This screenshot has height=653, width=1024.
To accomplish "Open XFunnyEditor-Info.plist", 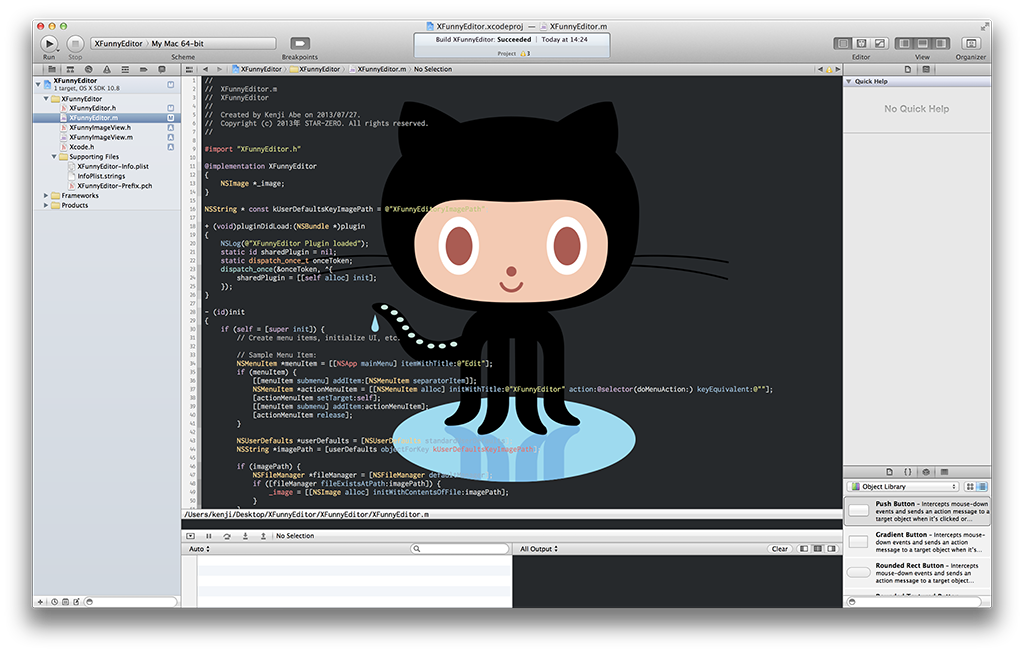I will pyautogui.click(x=112, y=167).
